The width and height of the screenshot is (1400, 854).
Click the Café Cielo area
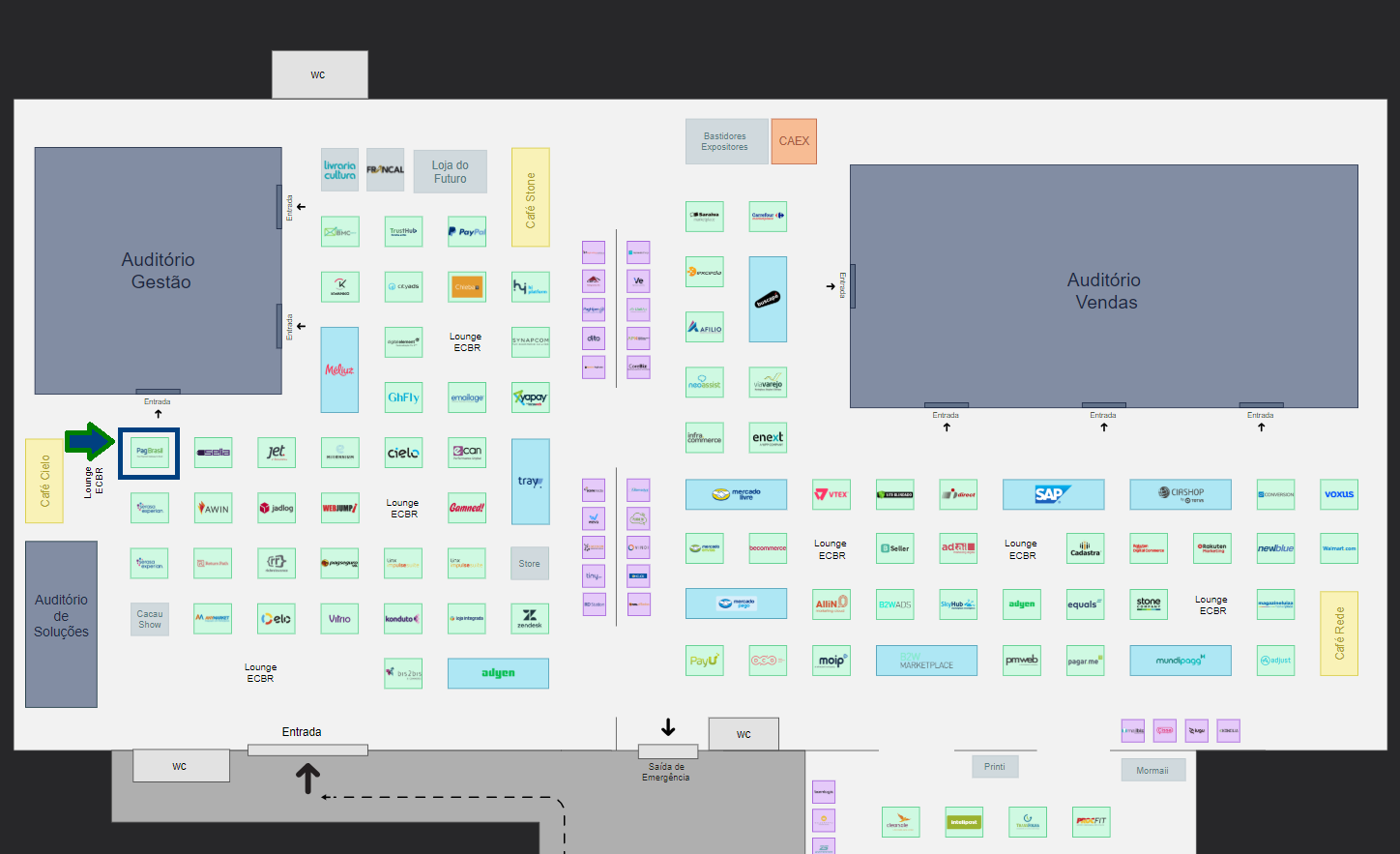[x=44, y=481]
